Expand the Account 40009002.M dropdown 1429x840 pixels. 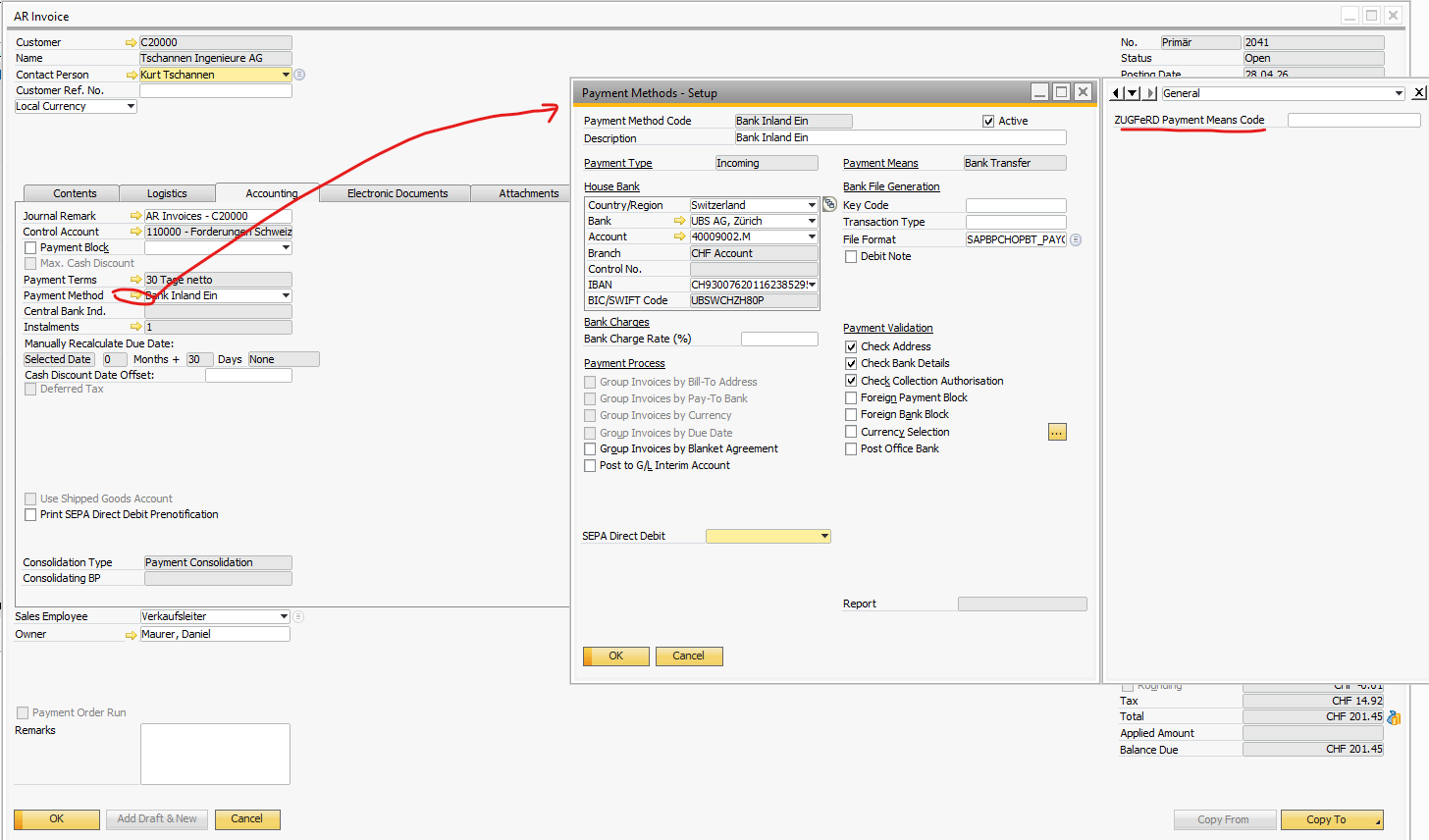click(x=812, y=236)
